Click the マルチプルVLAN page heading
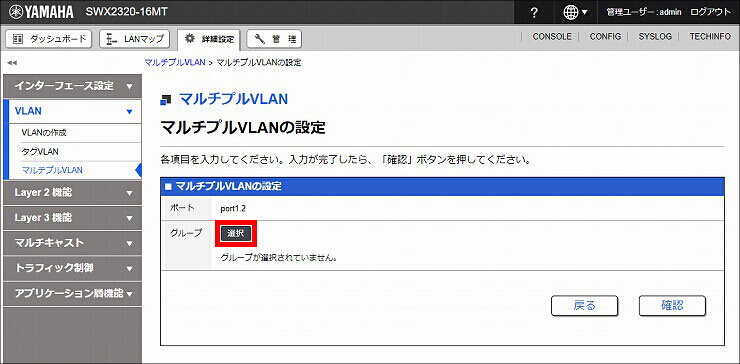This screenshot has height=364, width=740. coord(234,99)
